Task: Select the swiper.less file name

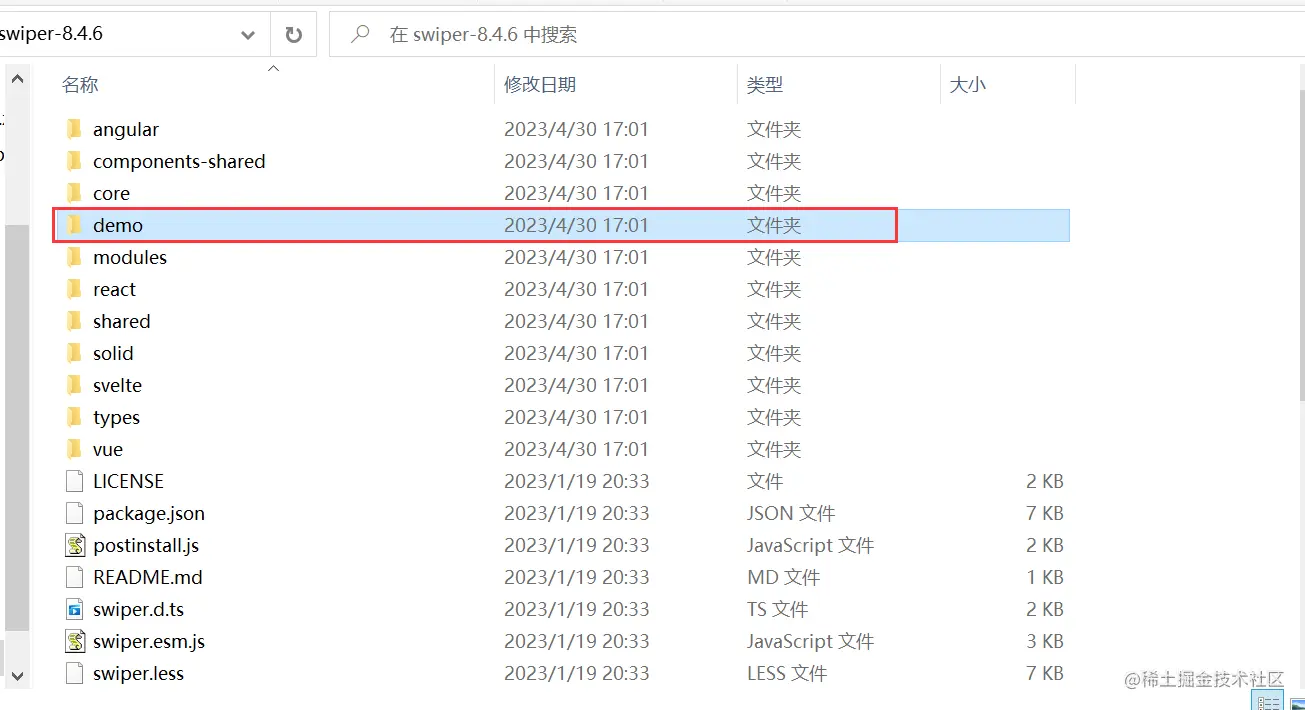Action: tap(139, 674)
